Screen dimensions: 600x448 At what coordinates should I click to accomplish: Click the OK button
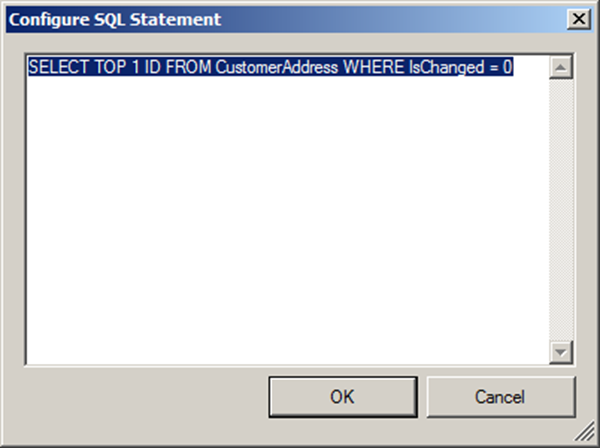342,397
